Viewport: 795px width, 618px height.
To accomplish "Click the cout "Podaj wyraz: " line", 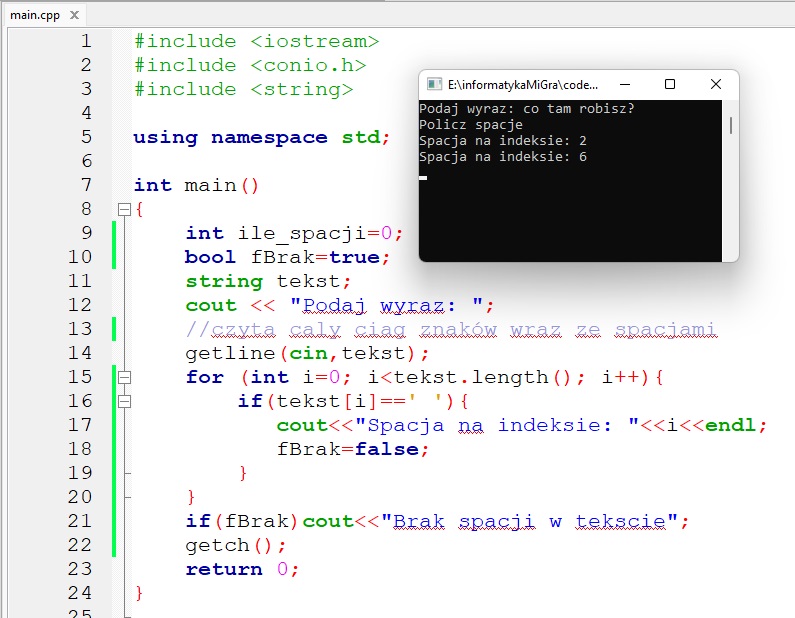I will coord(340,305).
